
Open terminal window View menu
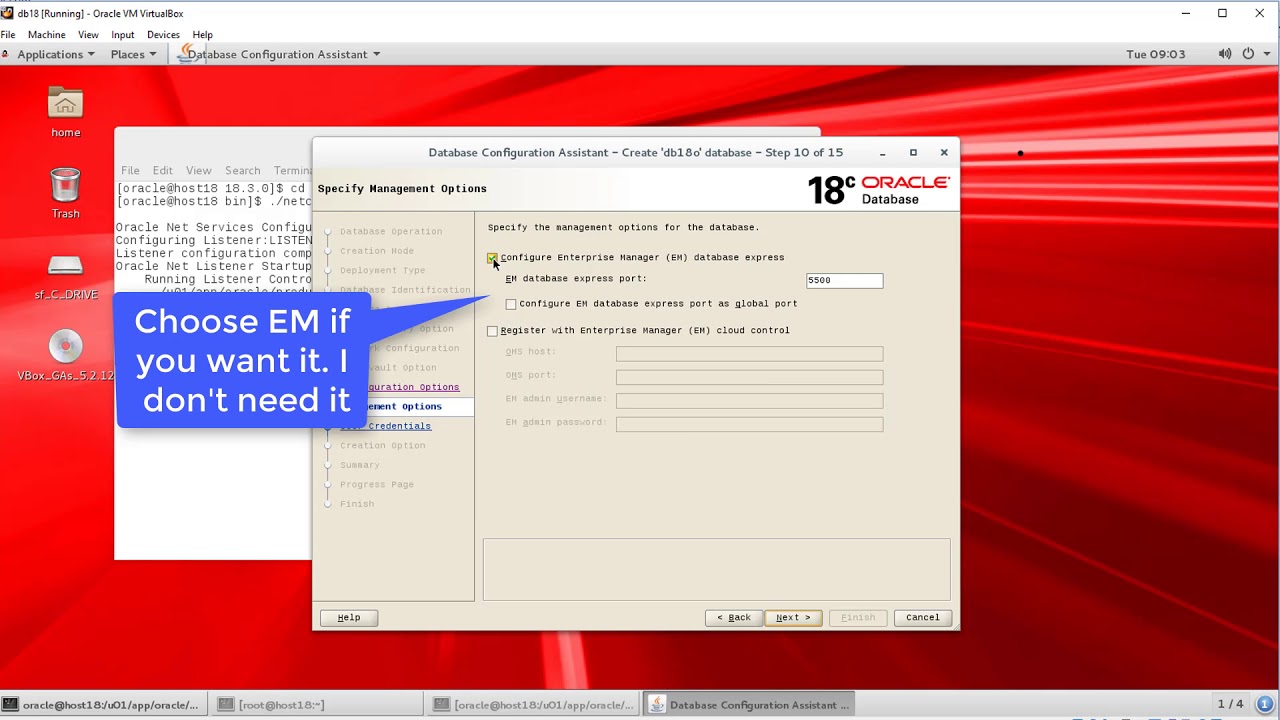(x=198, y=170)
